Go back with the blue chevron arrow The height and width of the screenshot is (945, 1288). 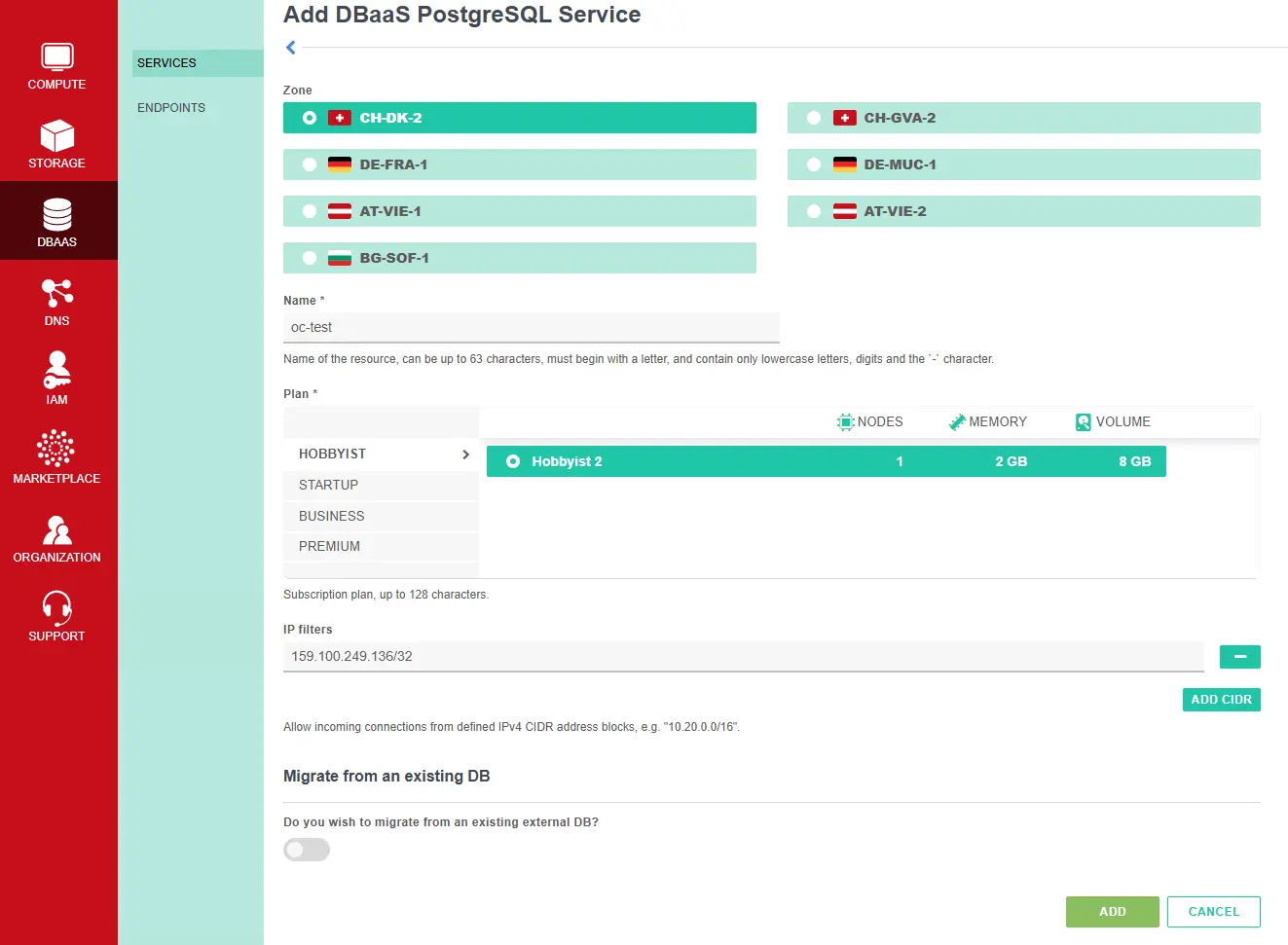pos(290,47)
